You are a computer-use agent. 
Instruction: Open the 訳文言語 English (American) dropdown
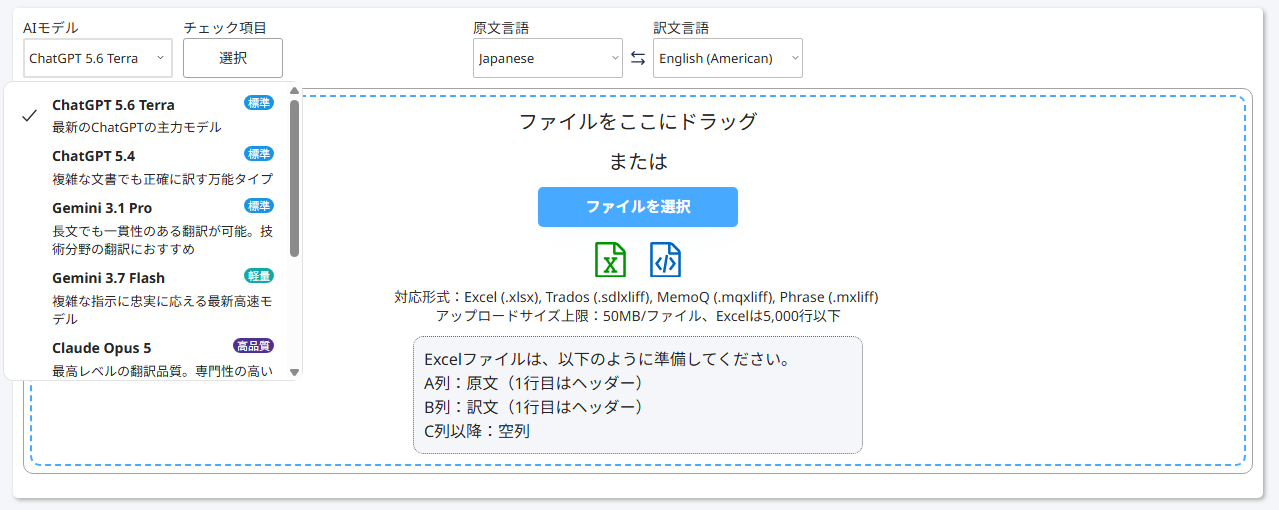click(728, 58)
